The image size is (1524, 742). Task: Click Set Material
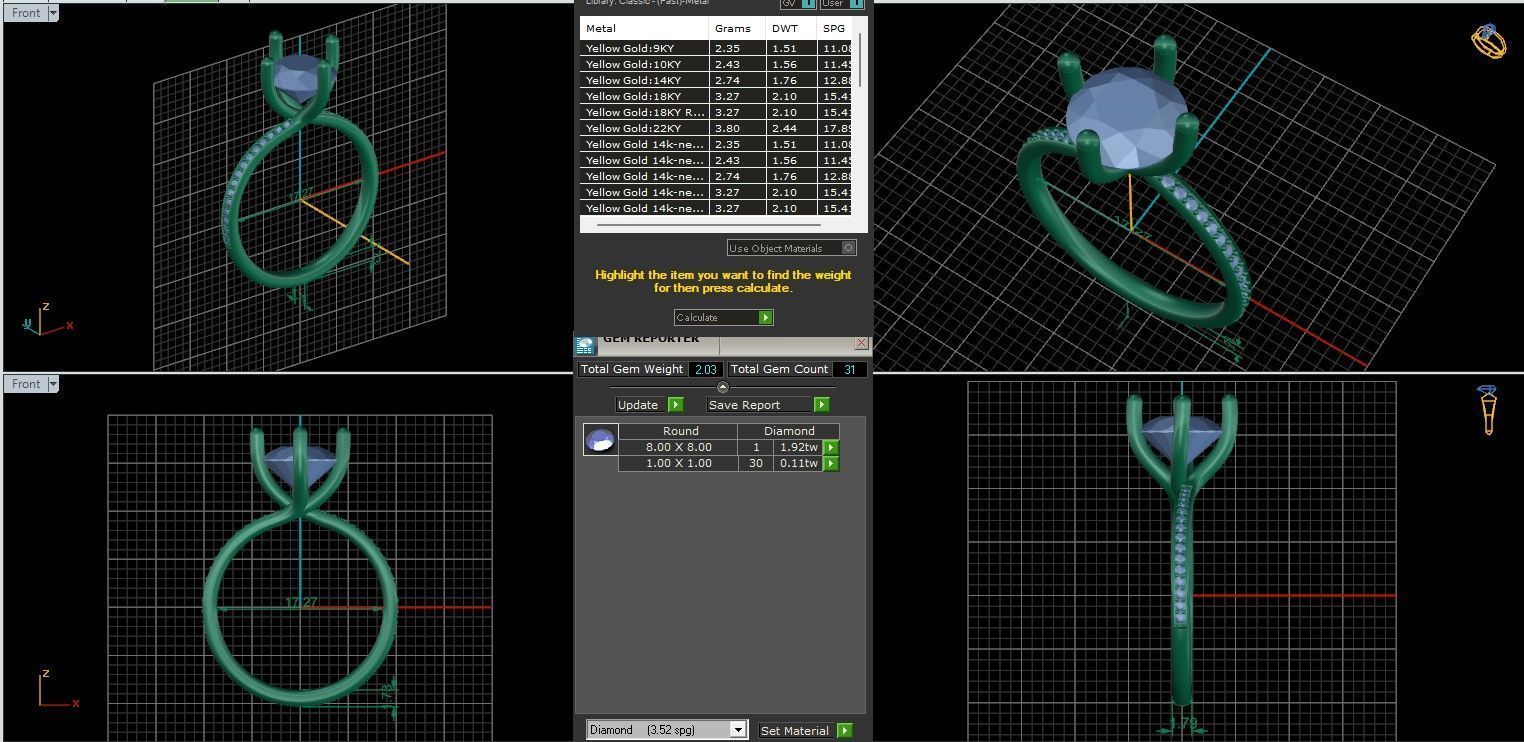805,731
